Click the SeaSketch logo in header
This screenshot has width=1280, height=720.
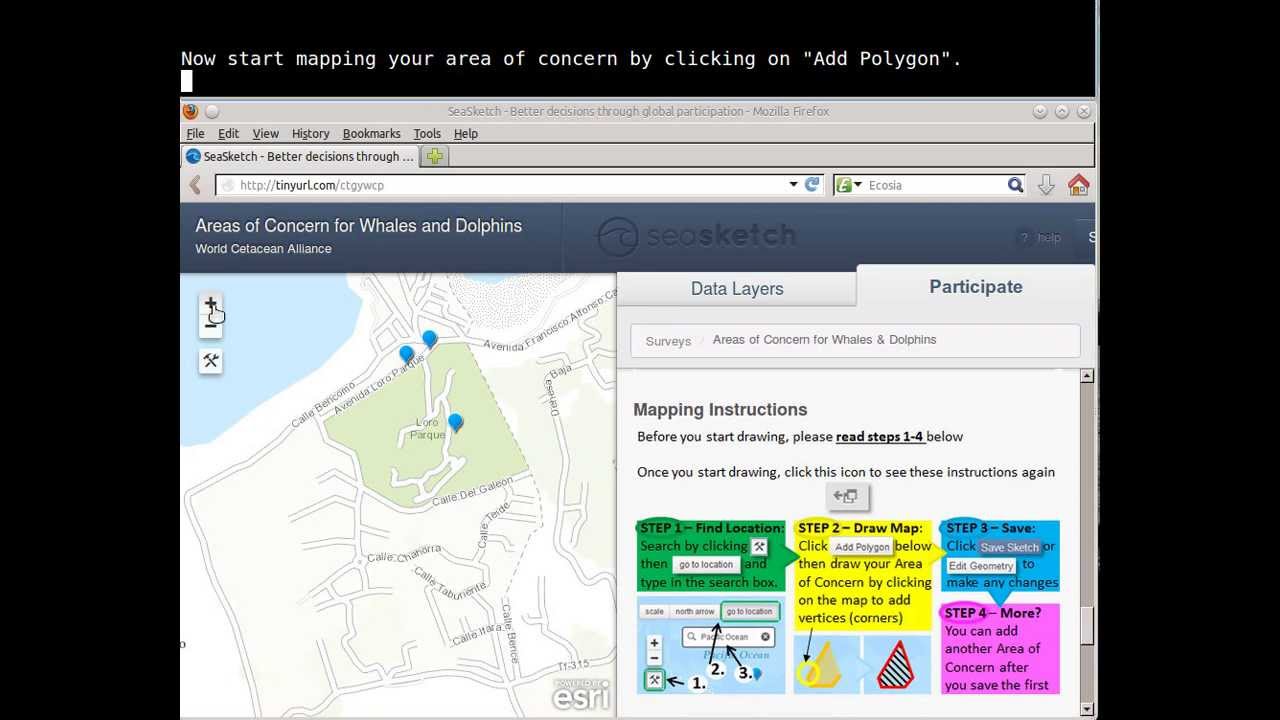696,236
